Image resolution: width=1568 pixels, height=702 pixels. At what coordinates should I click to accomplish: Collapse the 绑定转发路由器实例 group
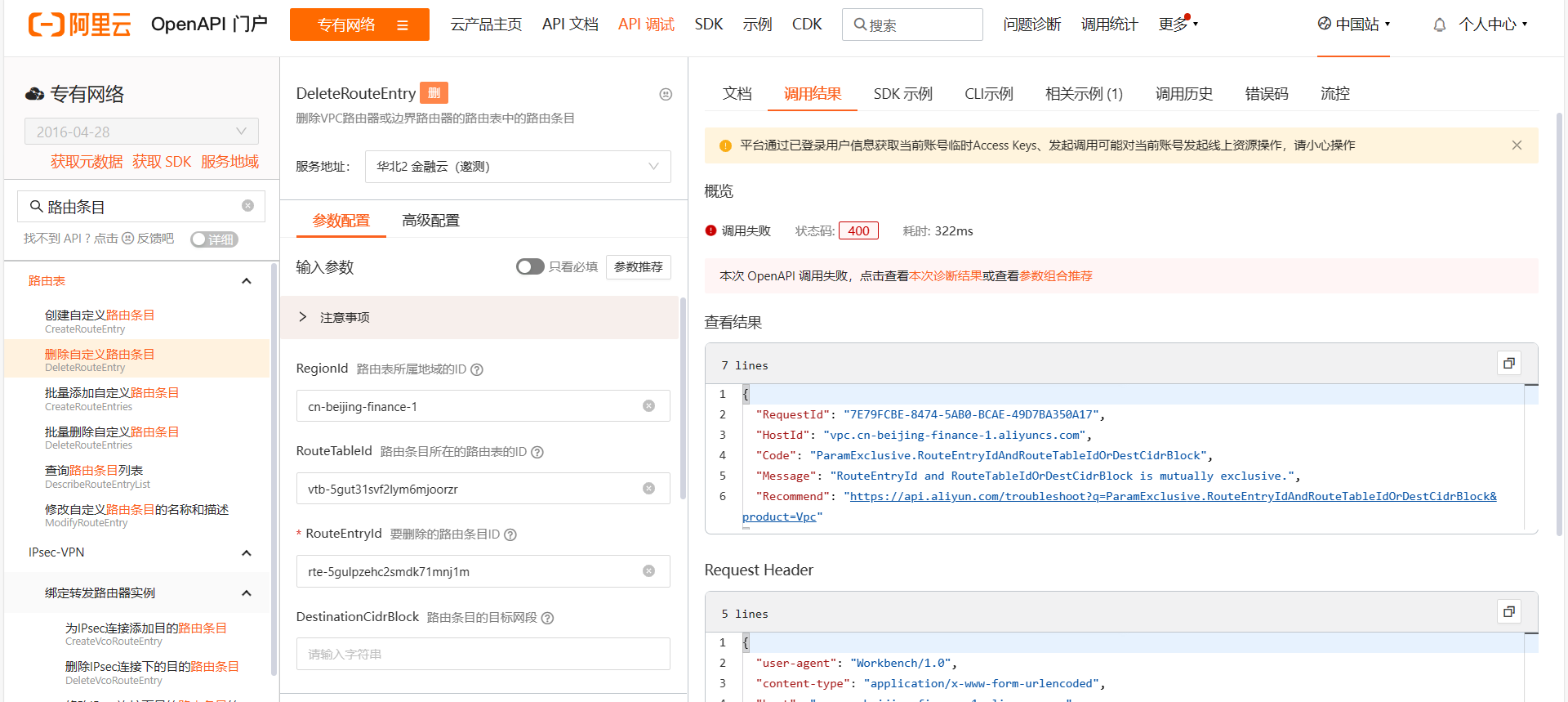[247, 593]
